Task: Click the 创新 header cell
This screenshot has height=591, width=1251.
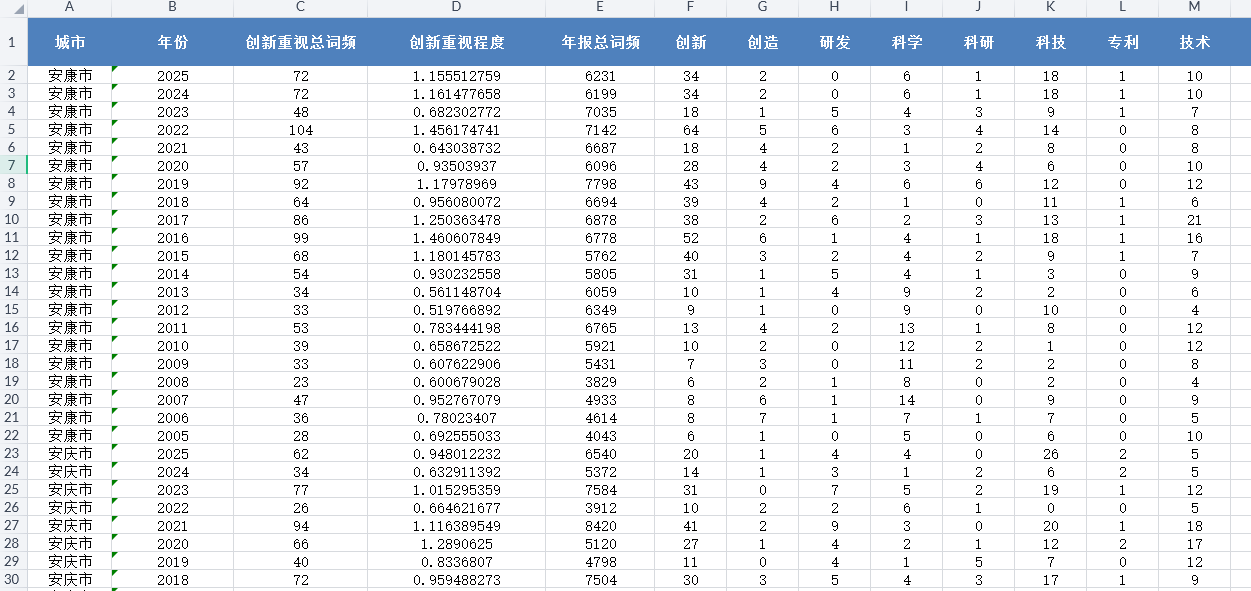Action: click(690, 42)
